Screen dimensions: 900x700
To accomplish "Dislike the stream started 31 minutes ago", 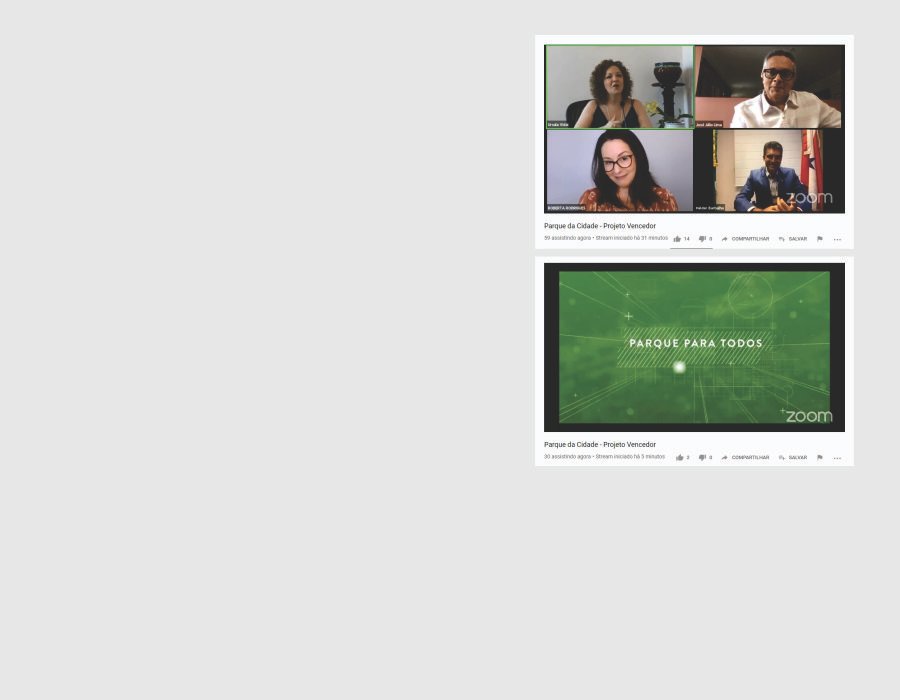I will tap(702, 239).
